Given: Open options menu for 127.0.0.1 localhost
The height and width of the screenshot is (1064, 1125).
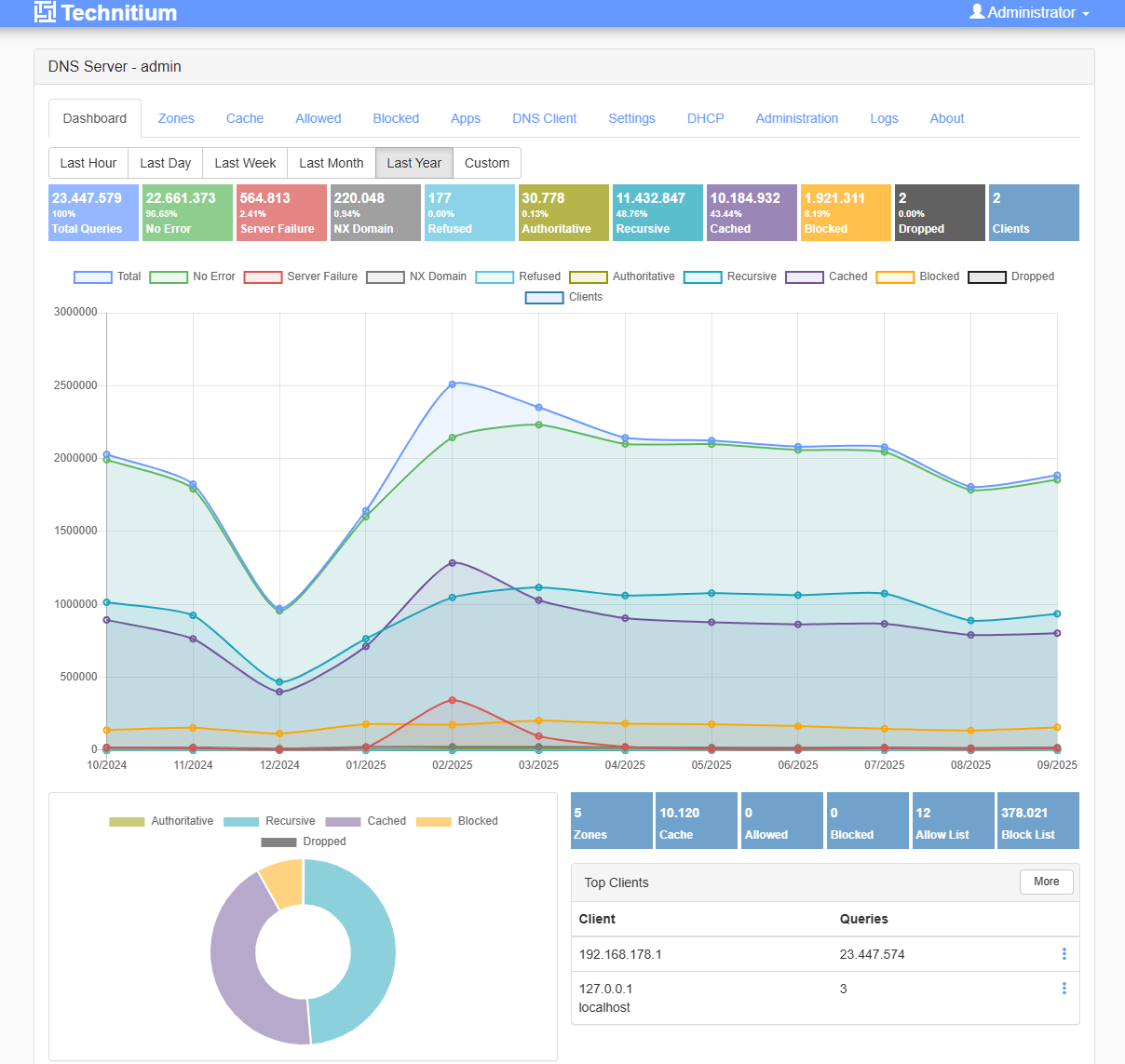Looking at the screenshot, I should click(1064, 989).
